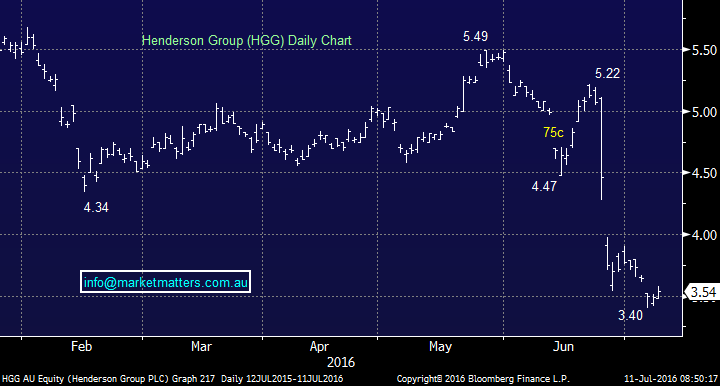Click the 4.50 y-axis price level
The image size is (720, 386).
[x=704, y=173]
